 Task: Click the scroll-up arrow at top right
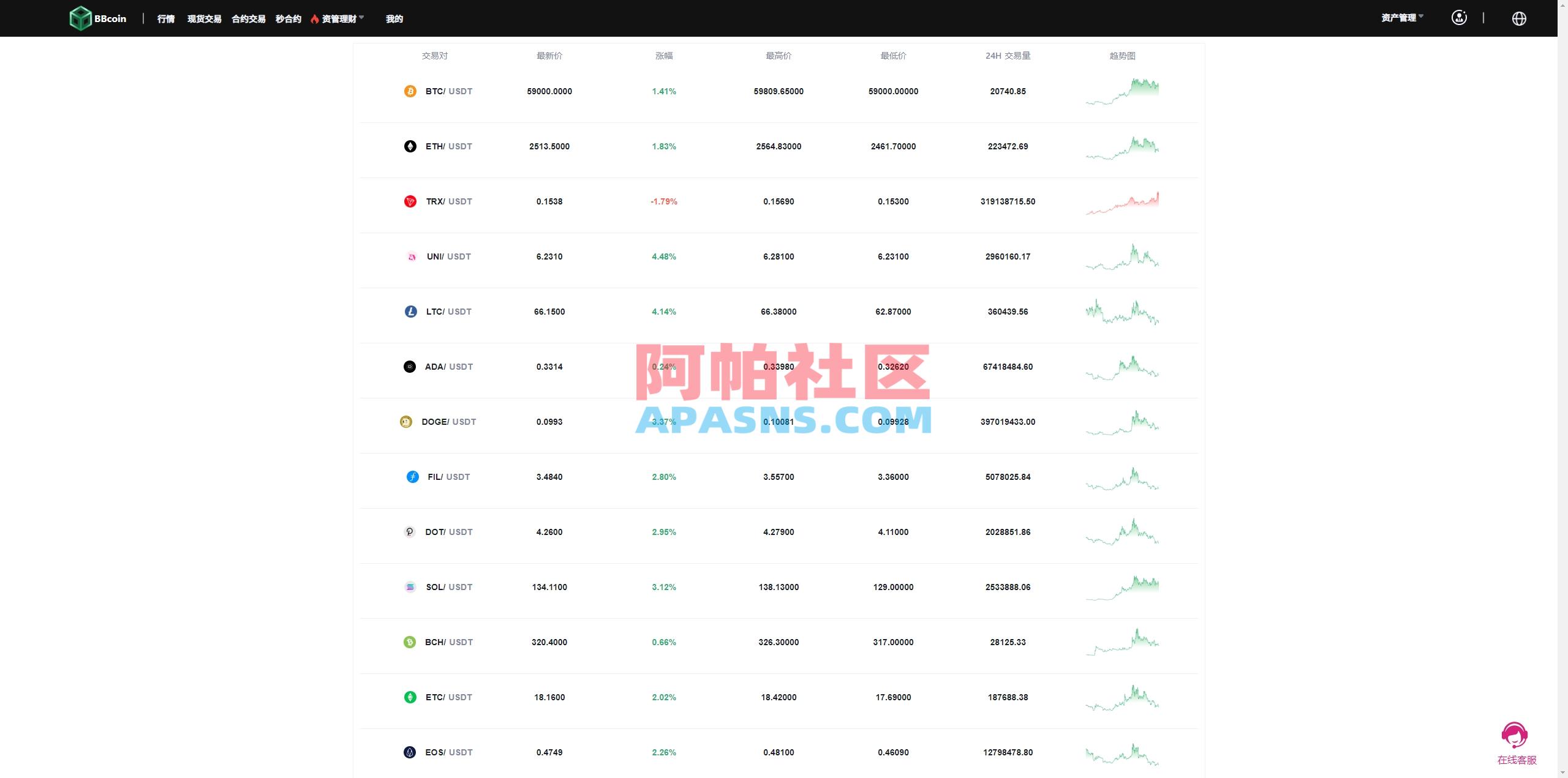(x=1564, y=5)
